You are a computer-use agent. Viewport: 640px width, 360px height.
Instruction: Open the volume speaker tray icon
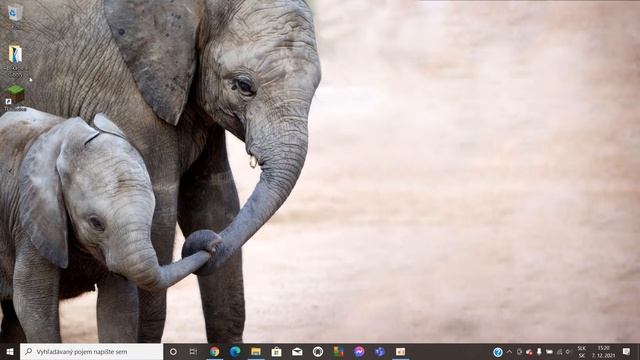click(x=569, y=352)
